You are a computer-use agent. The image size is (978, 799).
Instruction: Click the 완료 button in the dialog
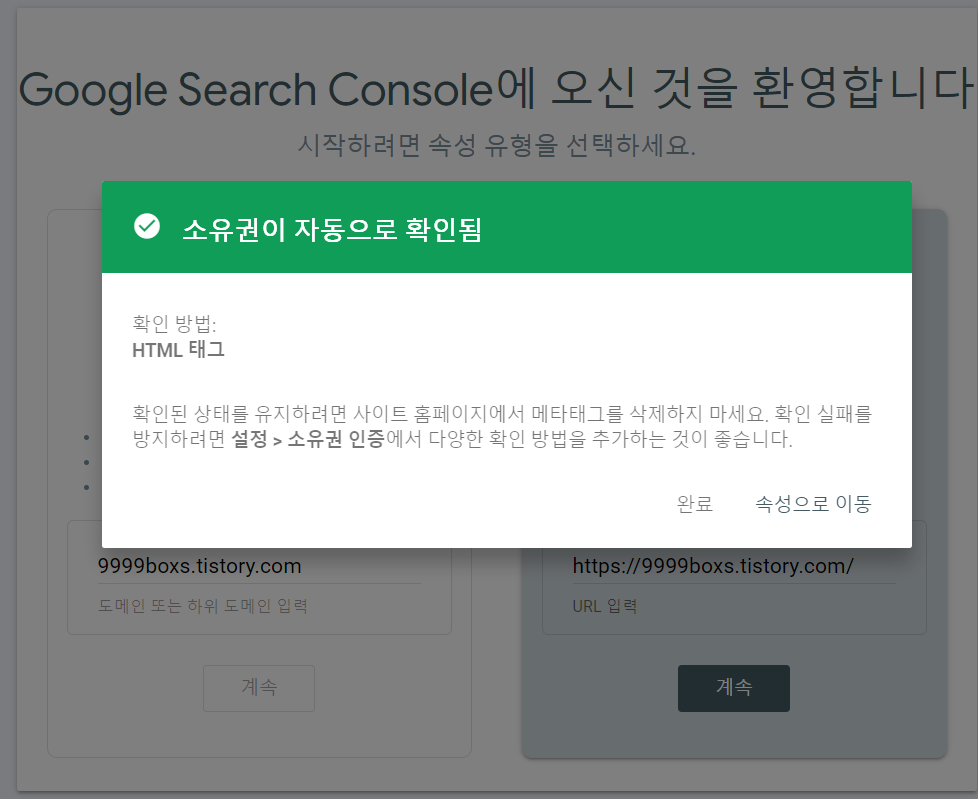[x=695, y=503]
